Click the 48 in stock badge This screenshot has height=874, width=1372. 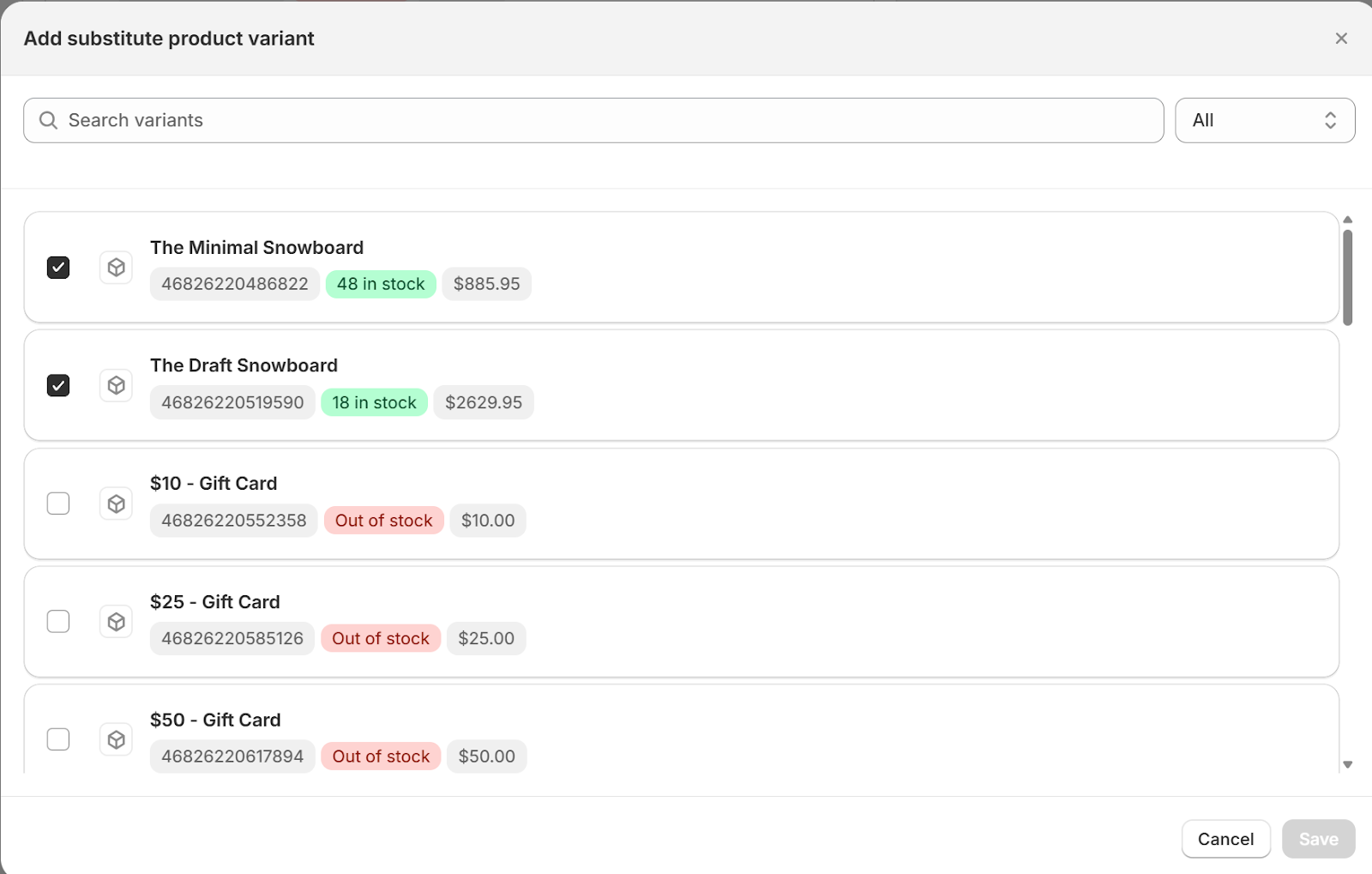(x=381, y=284)
